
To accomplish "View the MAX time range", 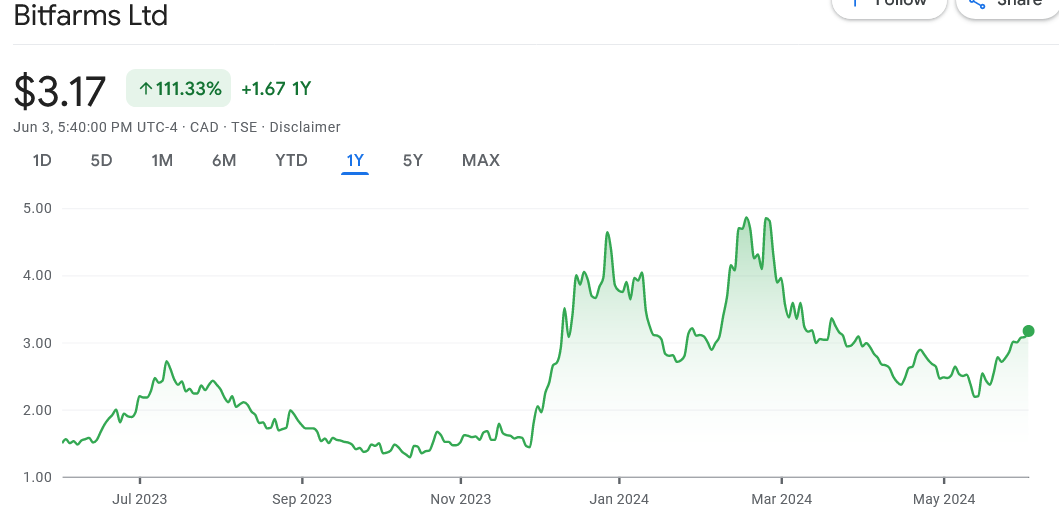I will [x=480, y=160].
